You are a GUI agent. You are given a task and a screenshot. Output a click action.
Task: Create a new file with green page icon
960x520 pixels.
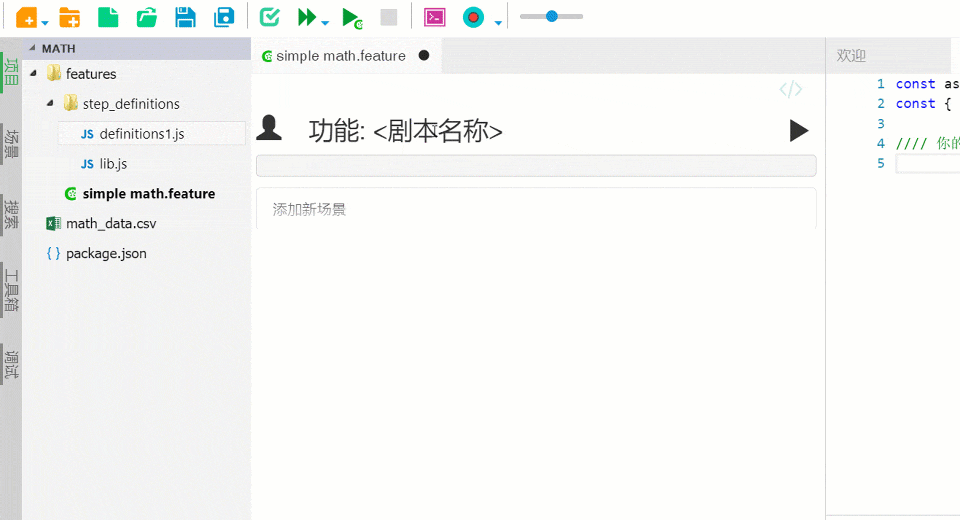[107, 17]
